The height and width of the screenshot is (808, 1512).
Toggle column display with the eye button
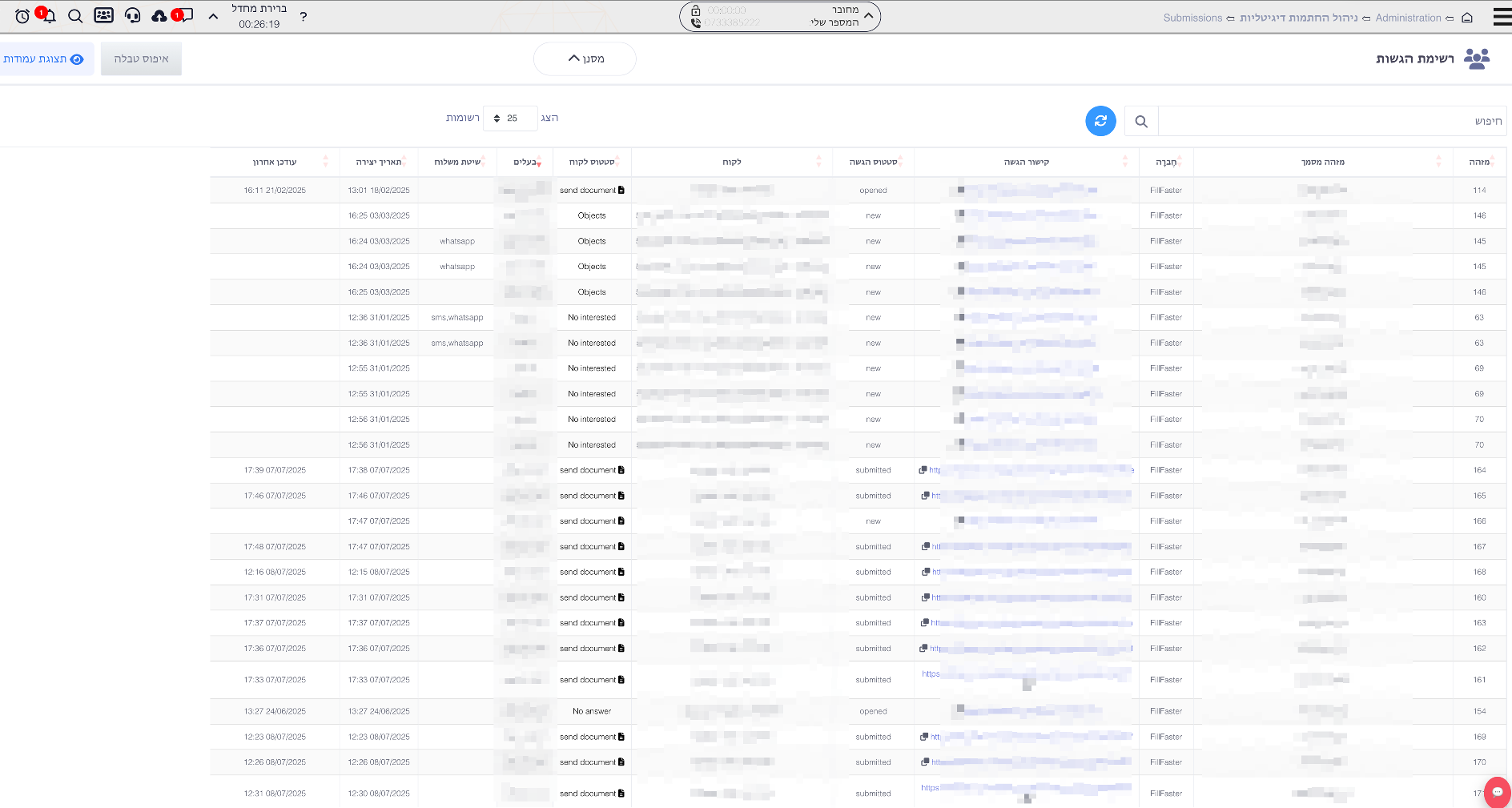(x=44, y=59)
